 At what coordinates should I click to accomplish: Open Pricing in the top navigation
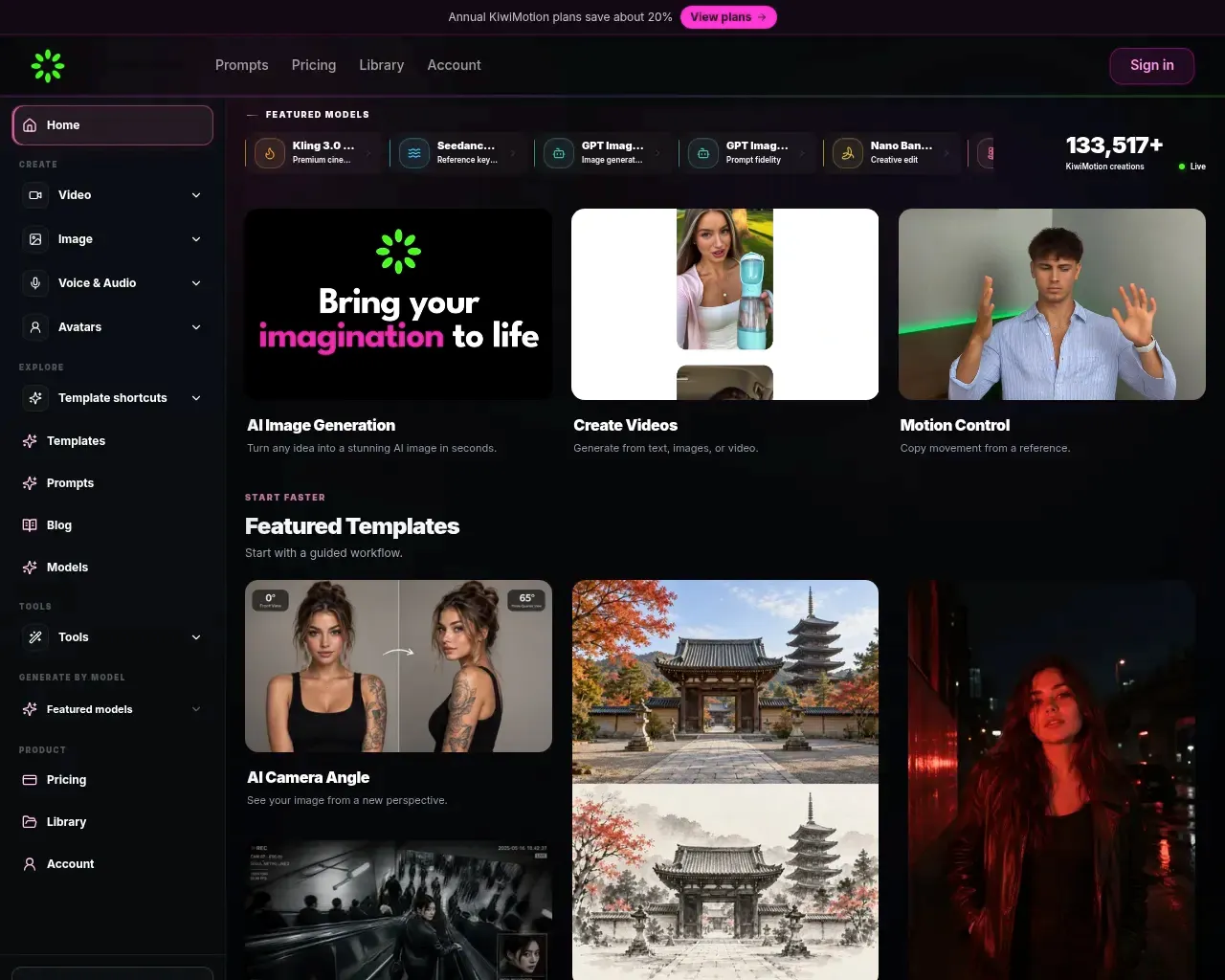[x=314, y=65]
